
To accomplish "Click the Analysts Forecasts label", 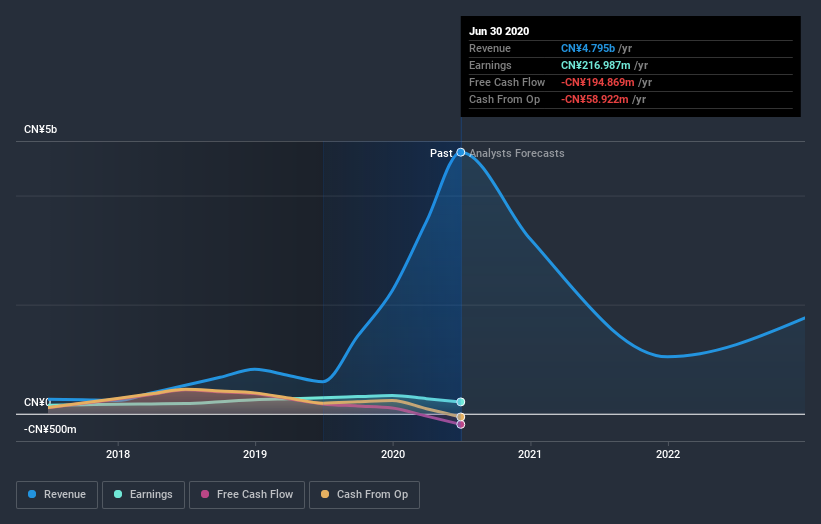I will click(517, 153).
